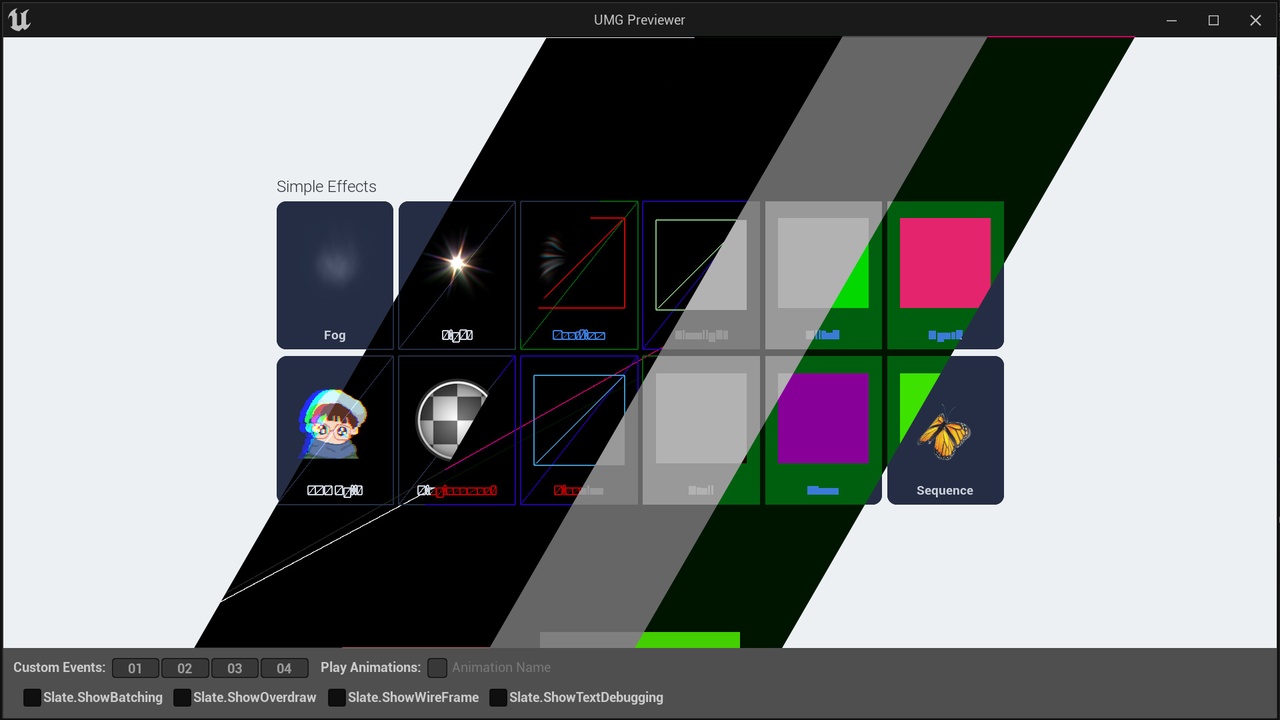Trigger custom event 03

(x=235, y=668)
